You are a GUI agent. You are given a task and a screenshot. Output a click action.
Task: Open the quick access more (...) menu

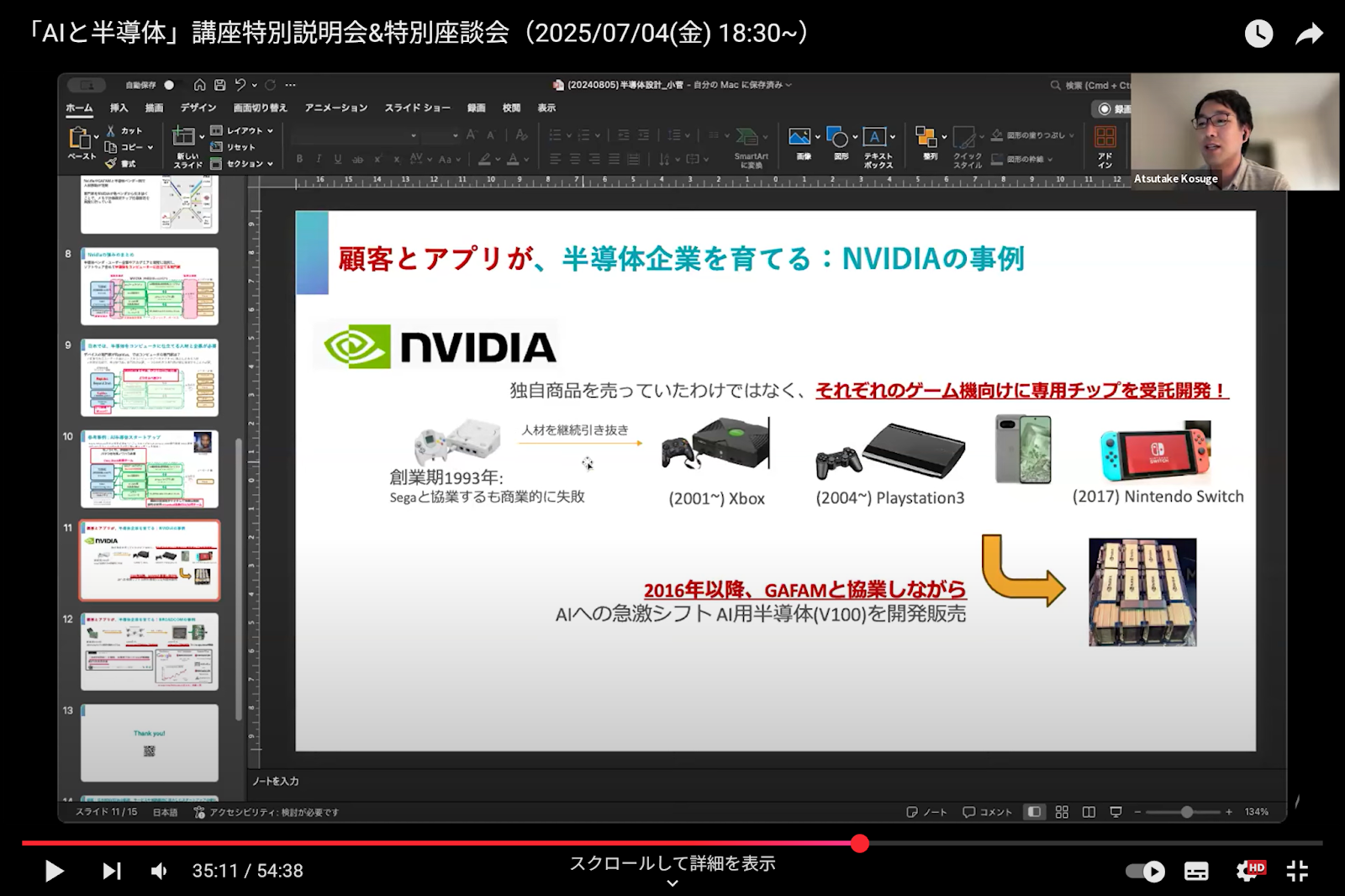pos(291,85)
